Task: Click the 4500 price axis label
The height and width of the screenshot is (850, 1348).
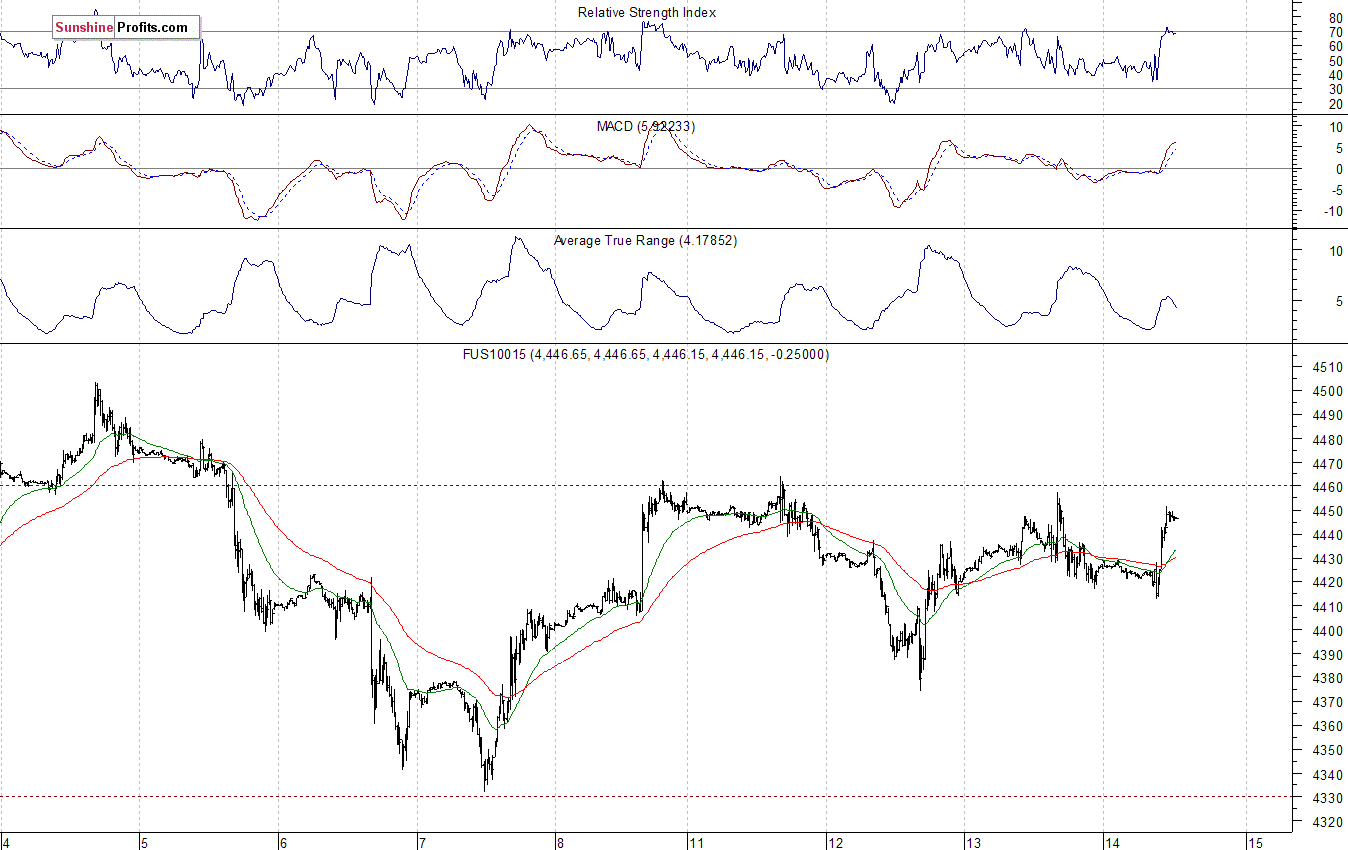Action: [1326, 391]
